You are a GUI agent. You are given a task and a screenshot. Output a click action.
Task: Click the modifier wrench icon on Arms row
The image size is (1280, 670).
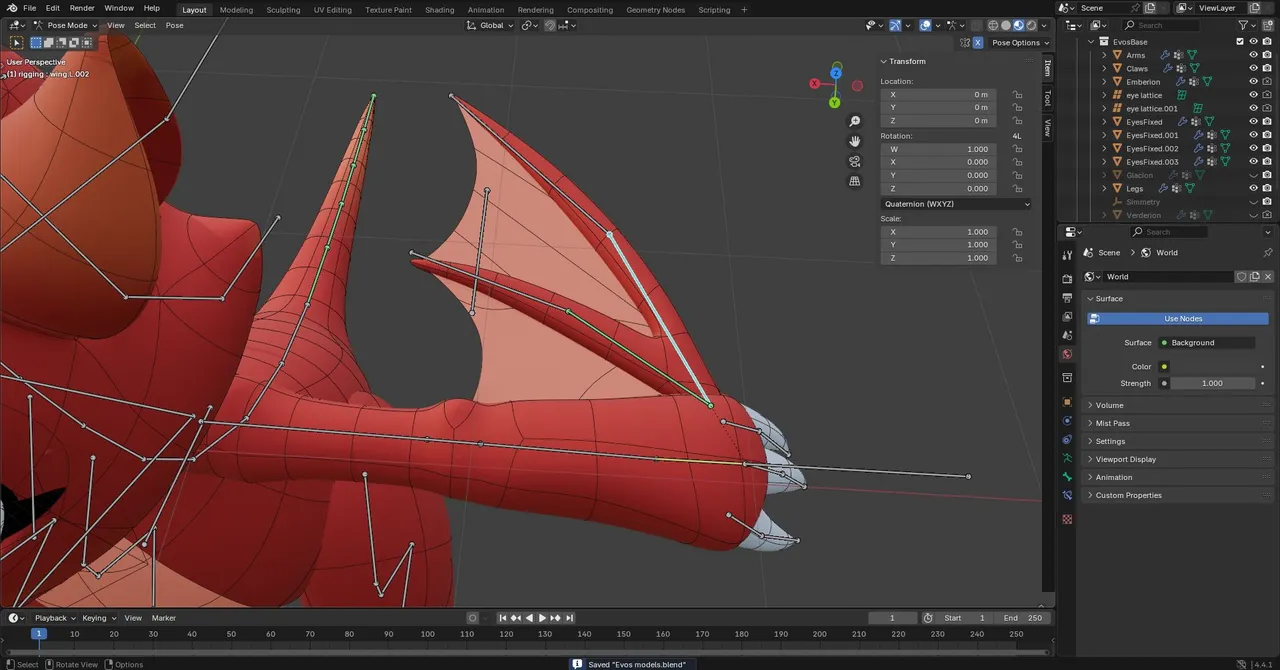pyautogui.click(x=1165, y=55)
